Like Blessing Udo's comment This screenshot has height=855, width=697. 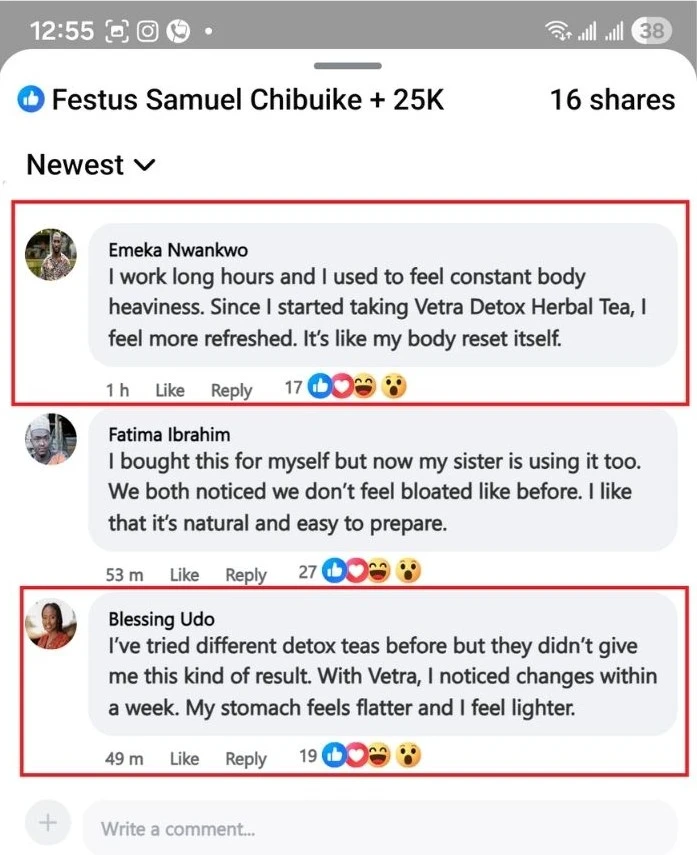point(184,759)
